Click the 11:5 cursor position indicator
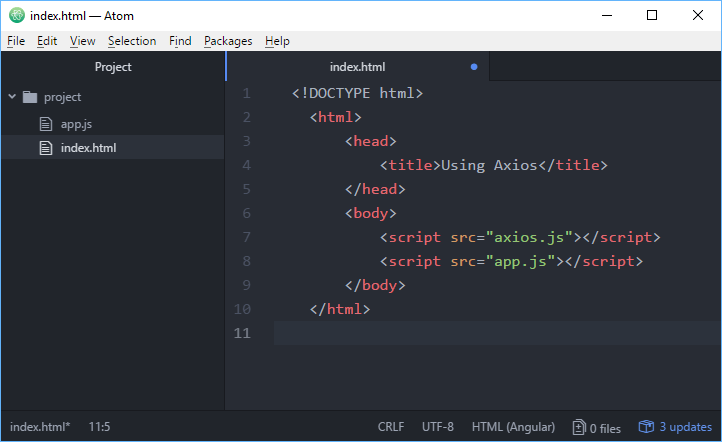The height and width of the screenshot is (442, 722). pyautogui.click(x=99, y=427)
